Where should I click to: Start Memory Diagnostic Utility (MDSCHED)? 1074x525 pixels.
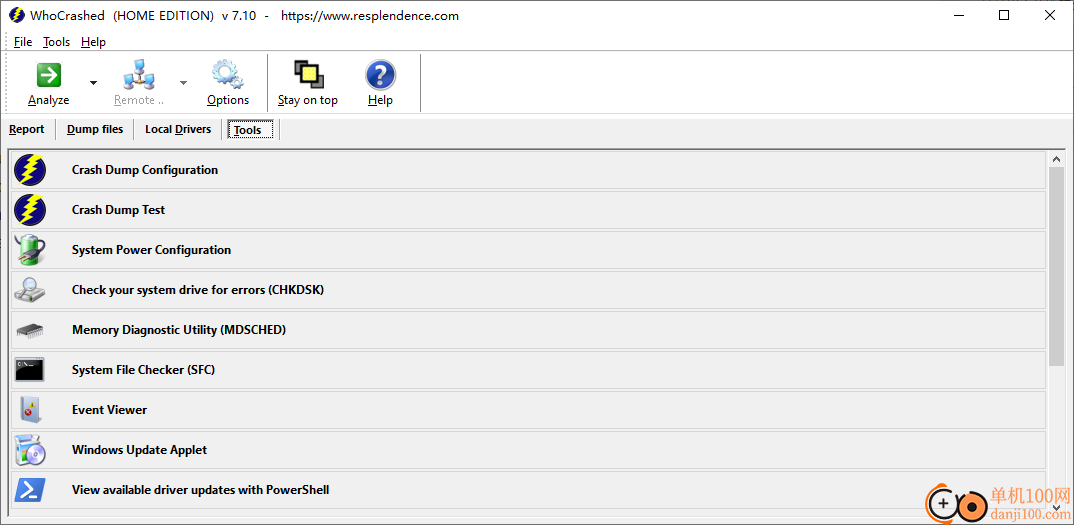(x=528, y=330)
